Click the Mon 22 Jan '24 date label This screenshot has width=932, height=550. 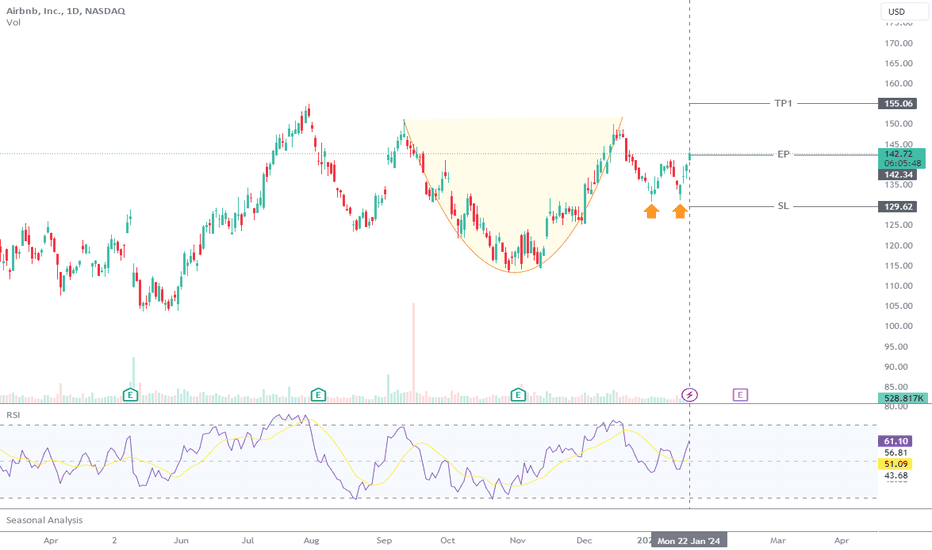688,540
